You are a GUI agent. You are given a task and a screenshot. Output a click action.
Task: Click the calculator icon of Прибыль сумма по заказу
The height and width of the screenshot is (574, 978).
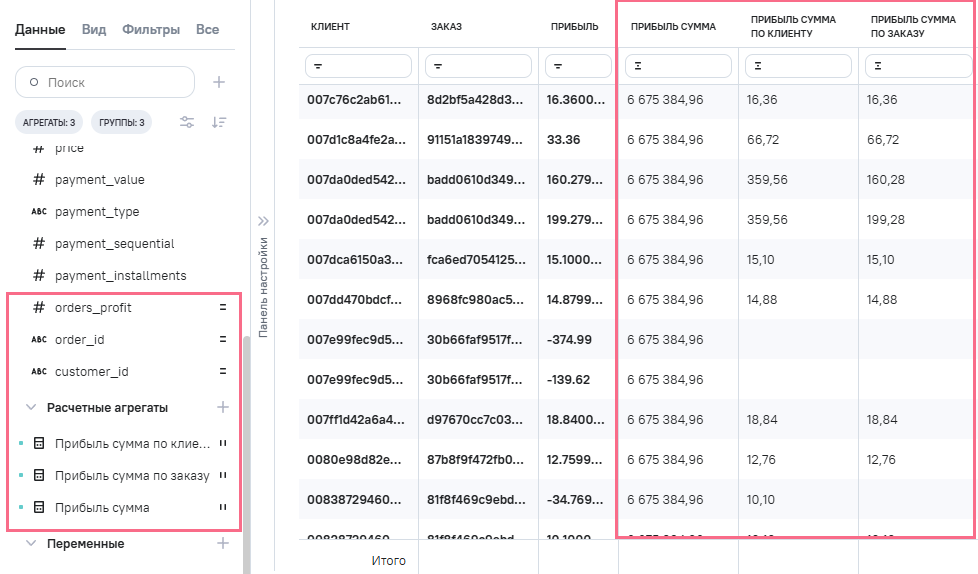(x=40, y=476)
